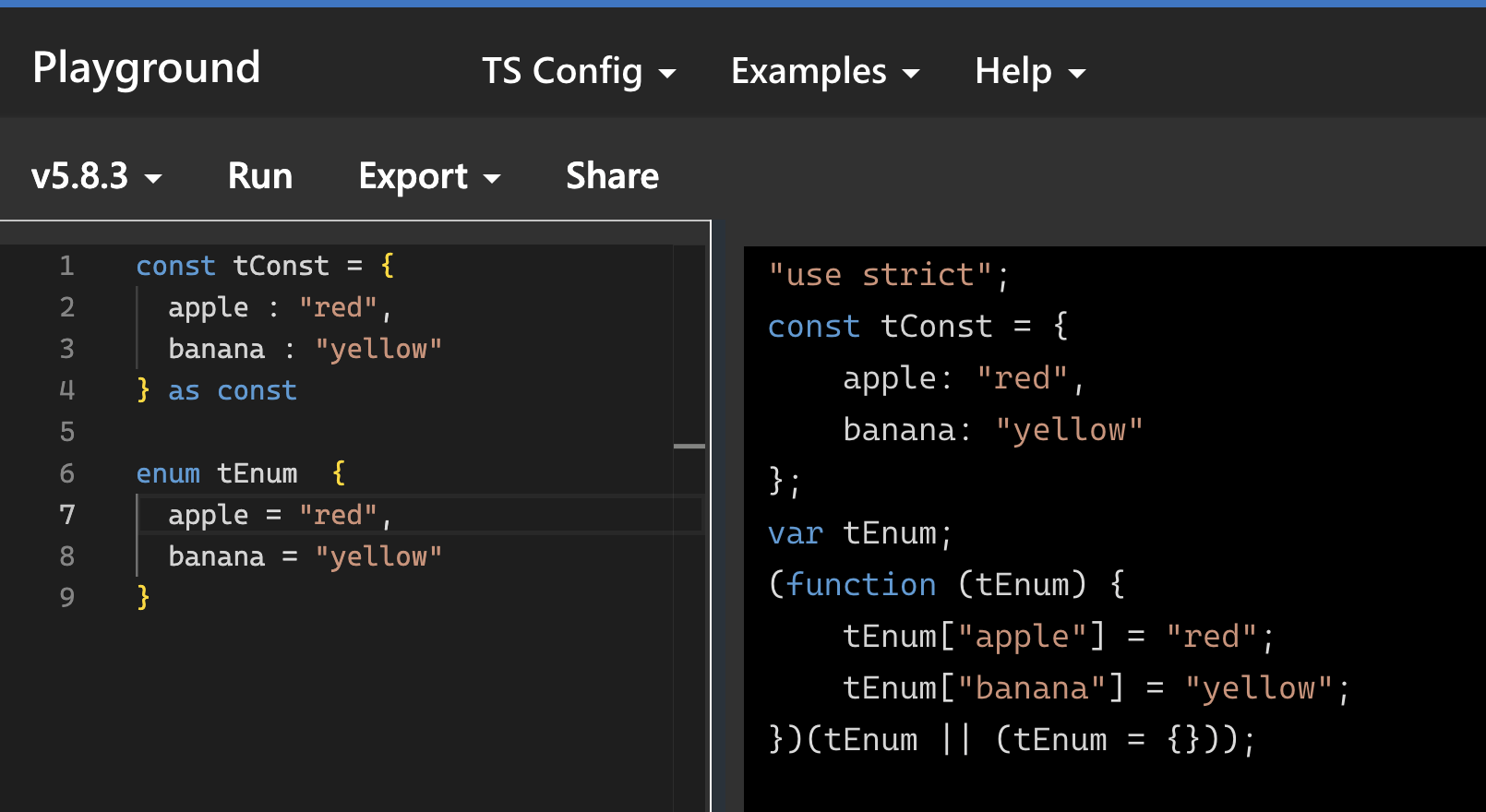The height and width of the screenshot is (812, 1486).
Task: Click the 'as const' text on line 4
Action: point(233,390)
